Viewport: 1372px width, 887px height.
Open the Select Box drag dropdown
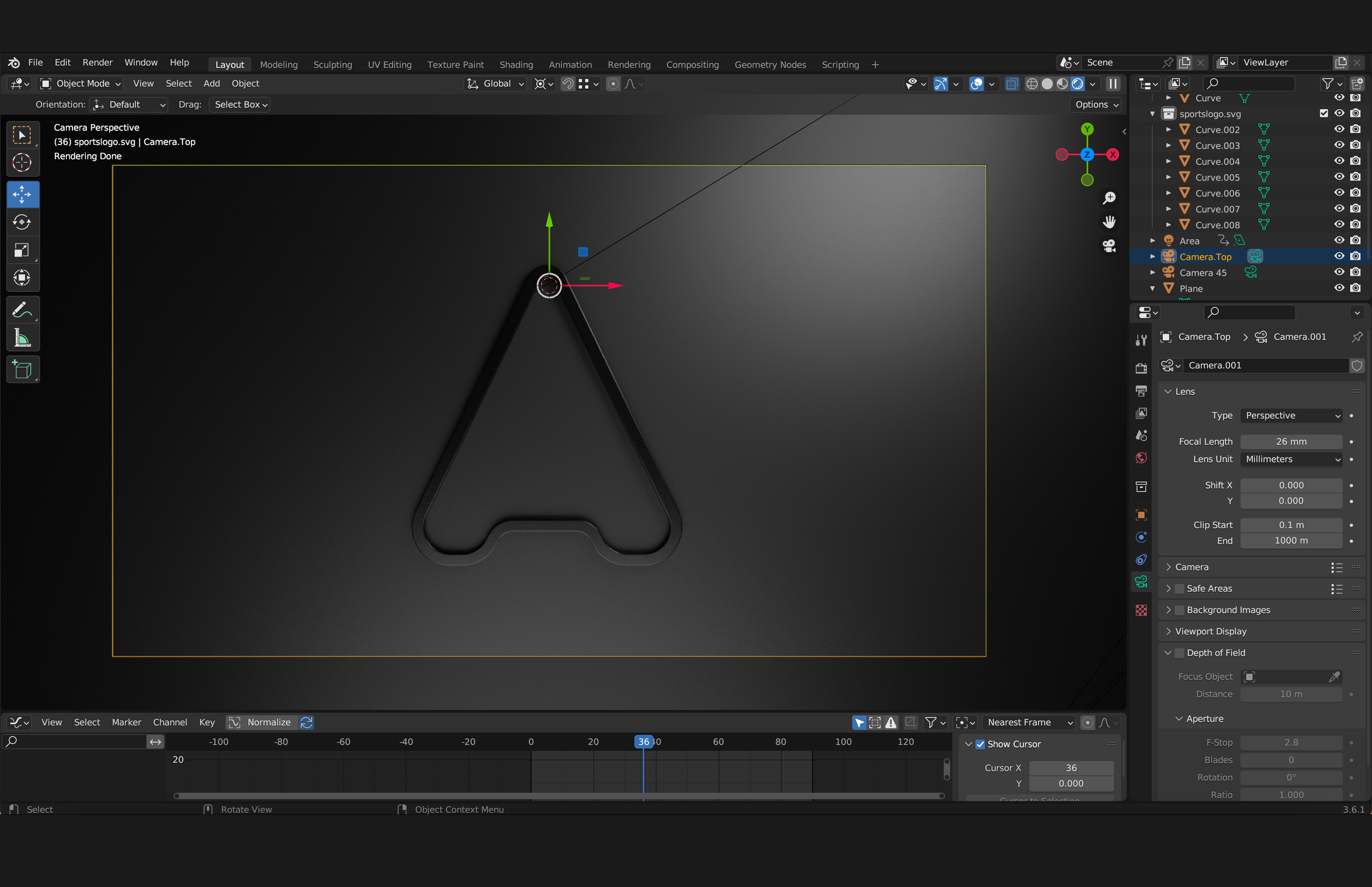pyautogui.click(x=239, y=105)
